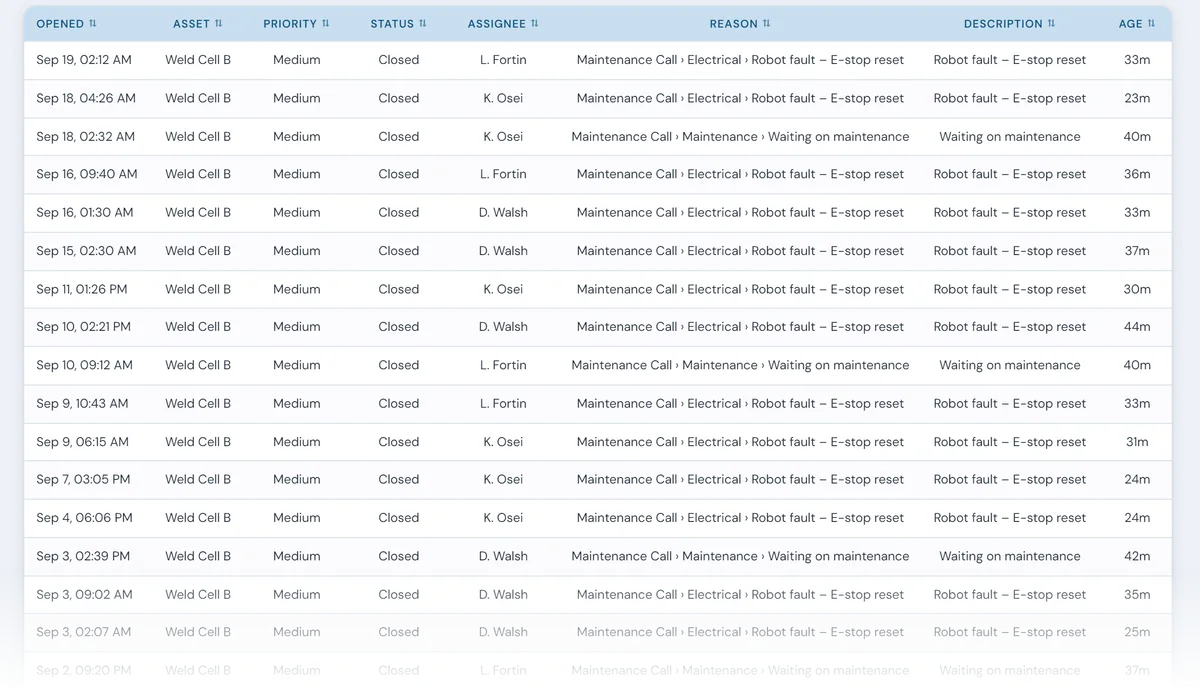Click the 30m age value
Image resolution: width=1200 pixels, height=687 pixels.
pos(1137,289)
